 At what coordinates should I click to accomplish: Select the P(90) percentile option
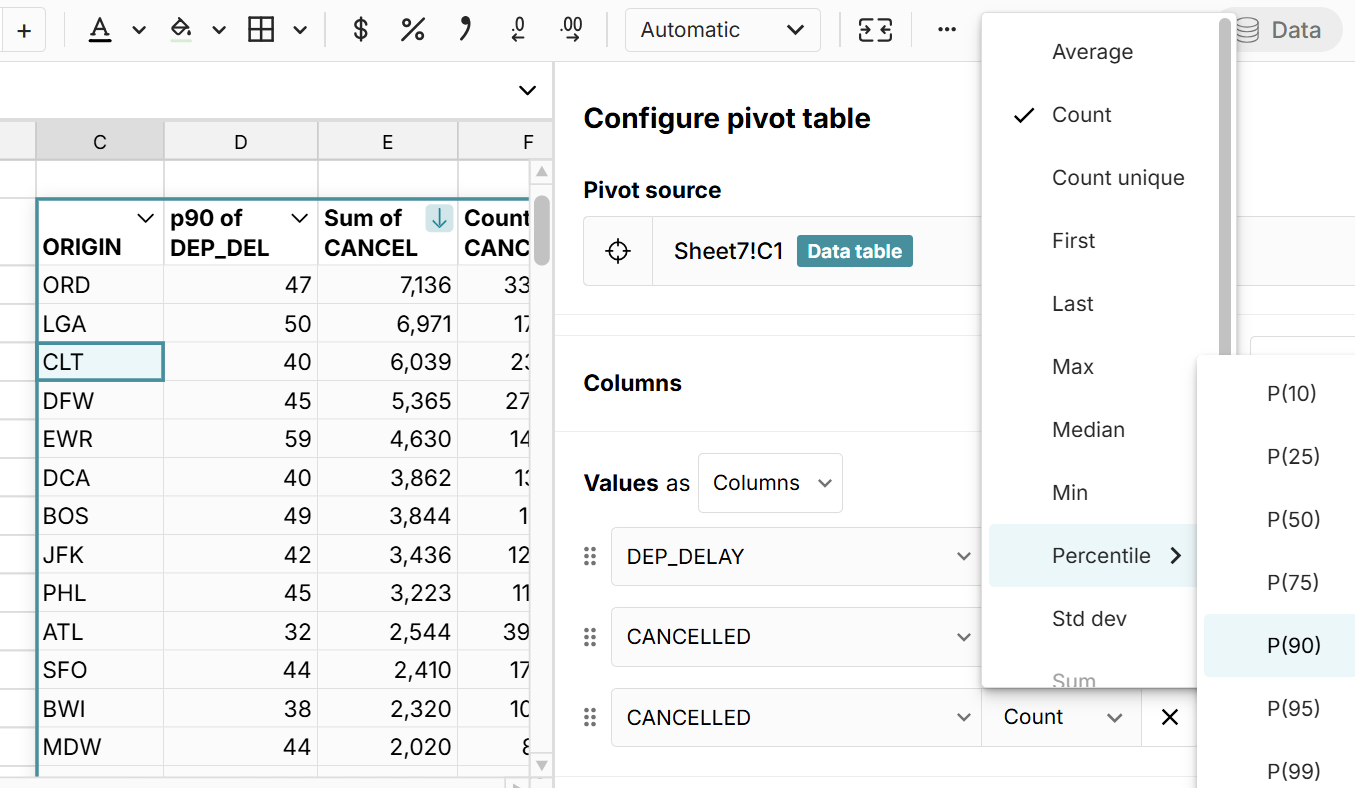click(1290, 645)
